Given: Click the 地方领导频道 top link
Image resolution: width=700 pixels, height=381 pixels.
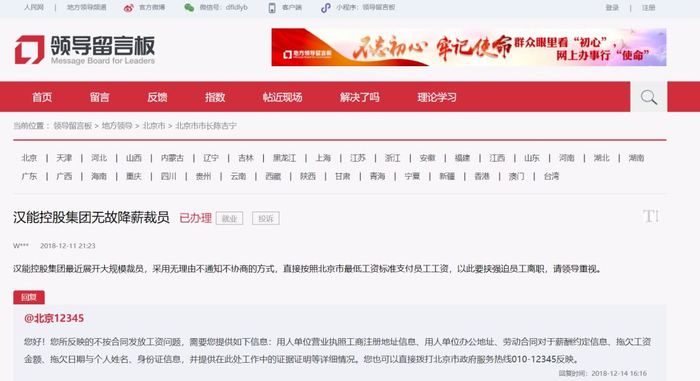Looking at the screenshot, I should click(x=87, y=8).
